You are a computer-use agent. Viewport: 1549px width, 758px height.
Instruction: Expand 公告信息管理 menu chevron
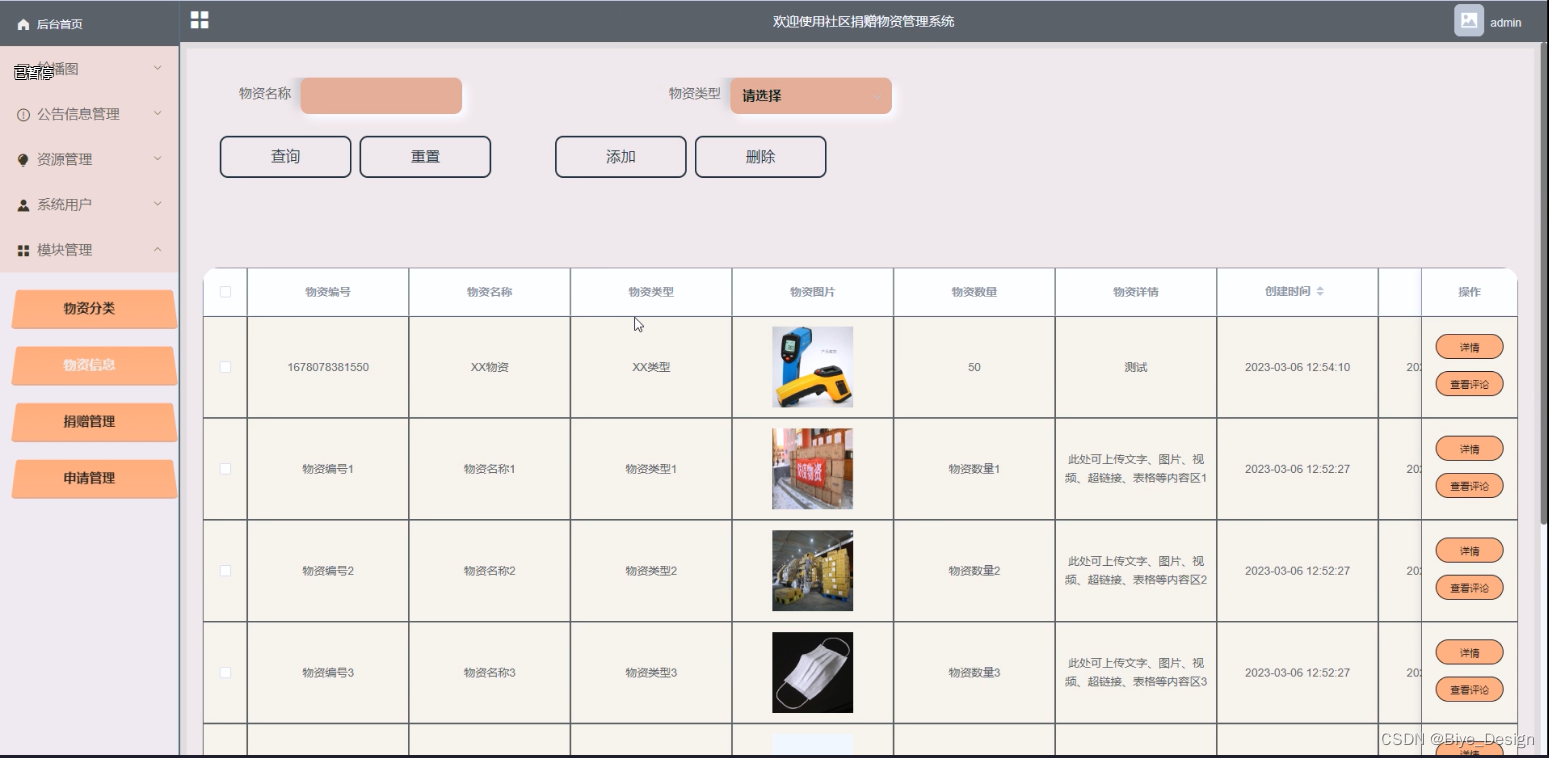[x=157, y=113]
